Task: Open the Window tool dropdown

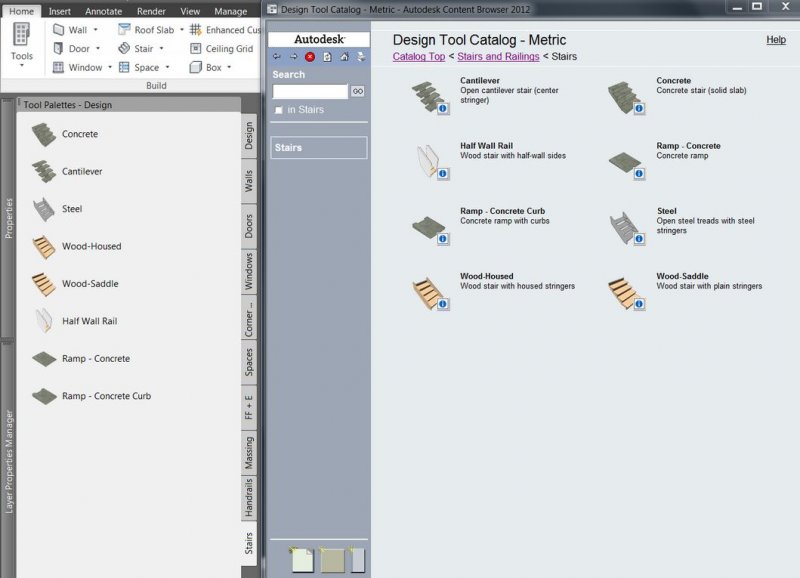Action: click(112, 66)
